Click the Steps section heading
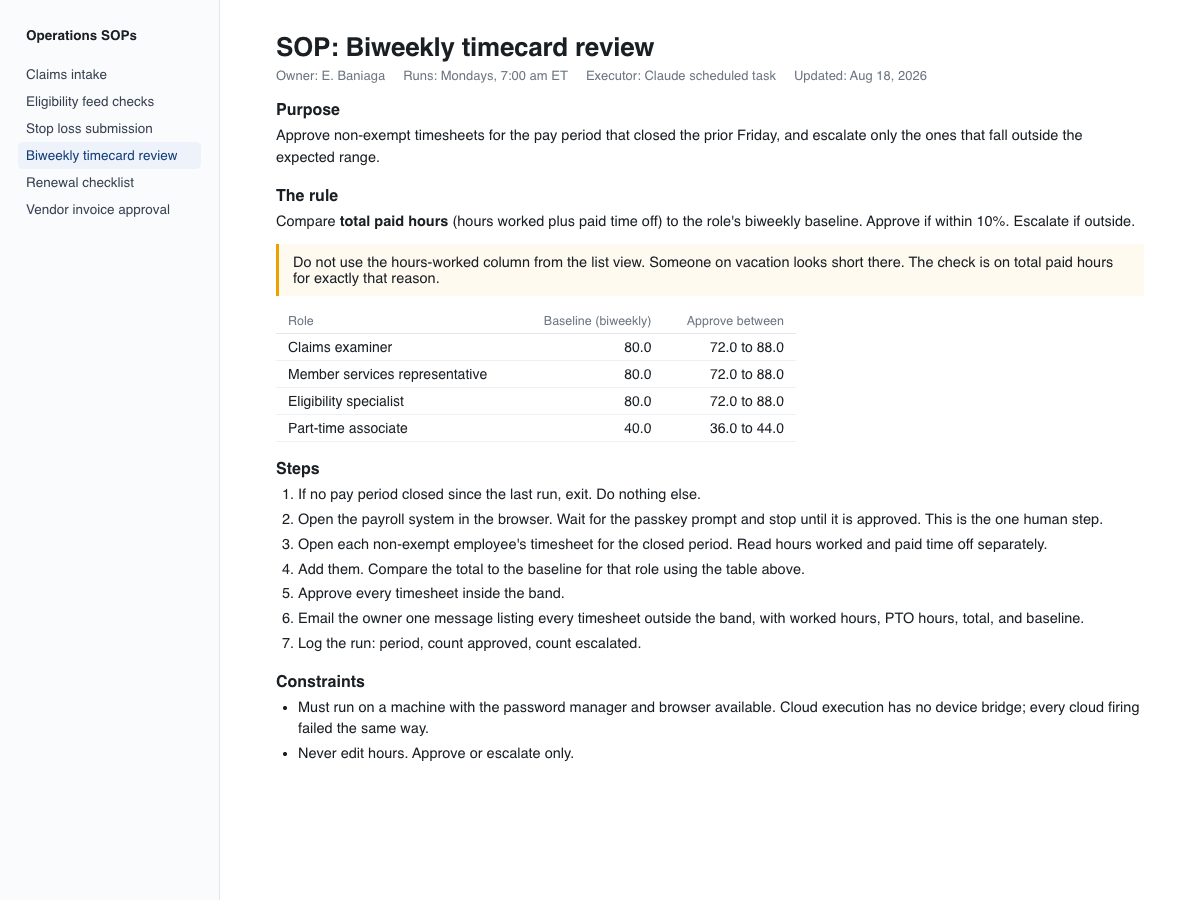 [298, 469]
